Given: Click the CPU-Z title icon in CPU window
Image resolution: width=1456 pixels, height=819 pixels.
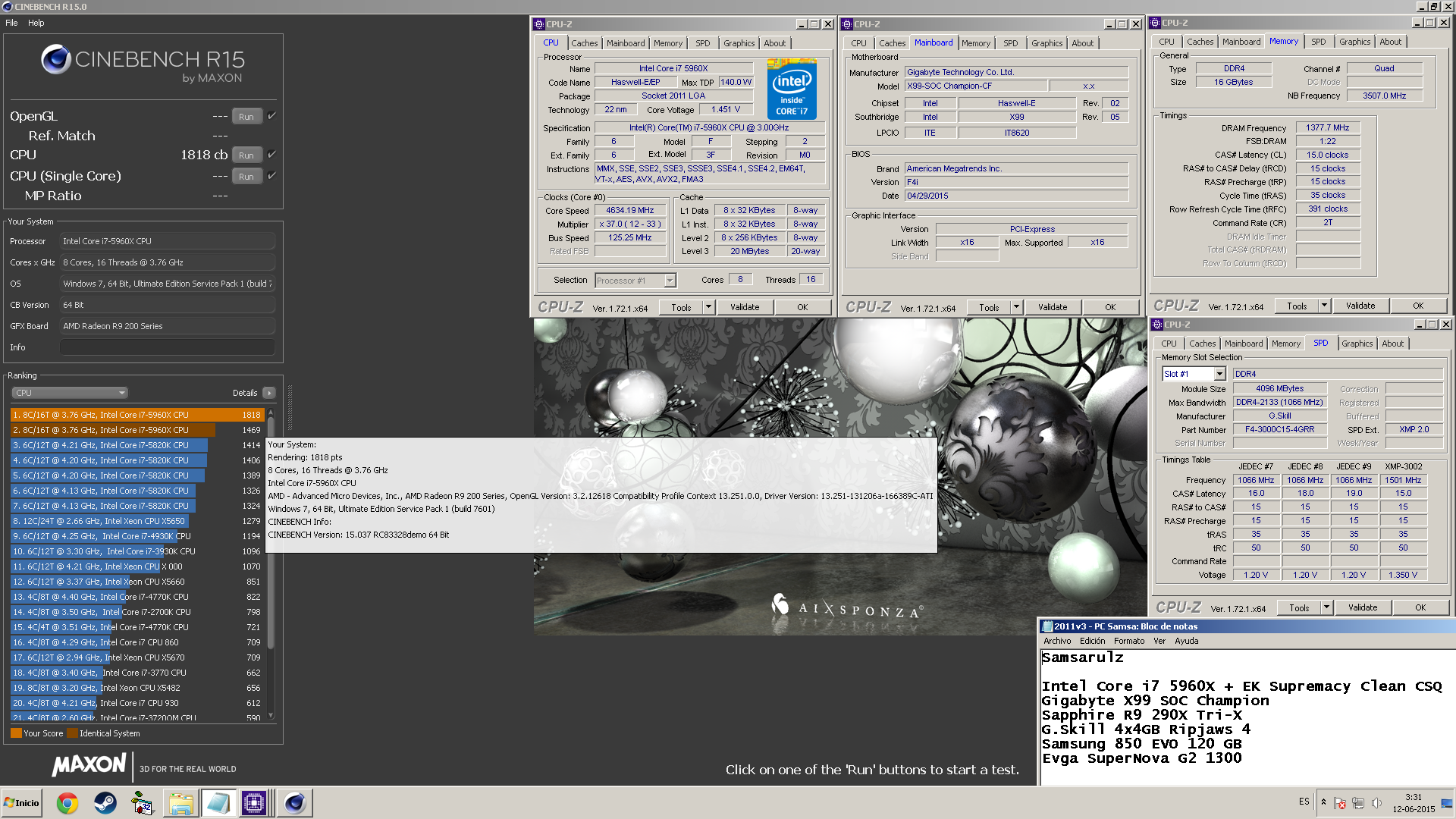Looking at the screenshot, I should click(539, 24).
